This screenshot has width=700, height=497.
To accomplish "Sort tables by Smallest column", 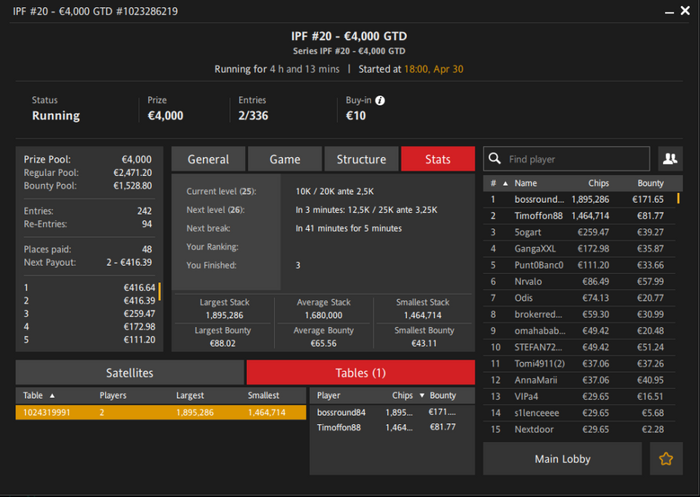I will 263,395.
